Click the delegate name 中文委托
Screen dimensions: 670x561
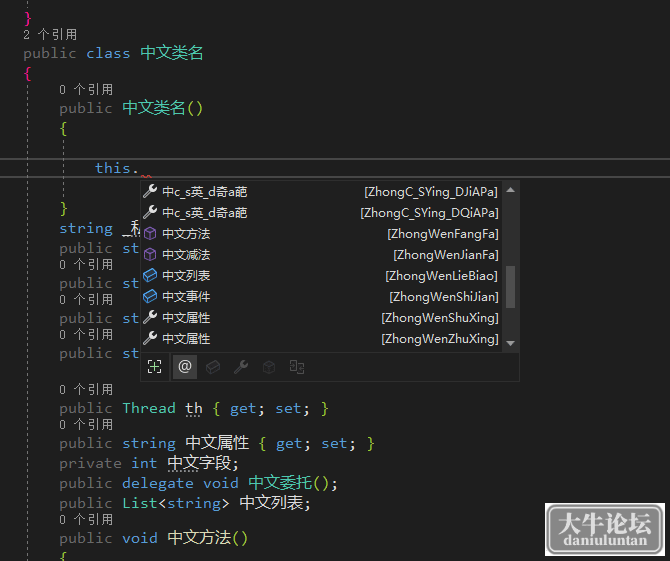click(280, 483)
